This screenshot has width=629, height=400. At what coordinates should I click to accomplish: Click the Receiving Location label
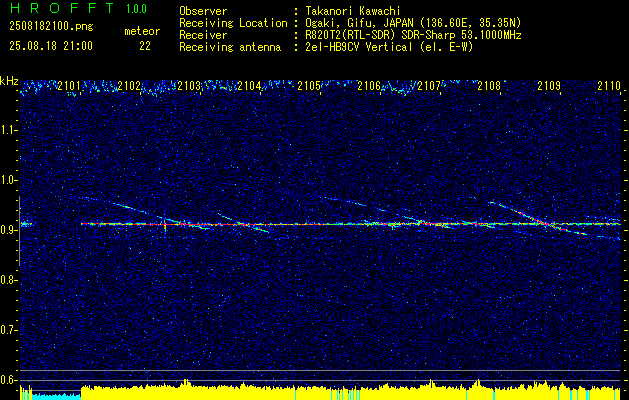click(x=233, y=23)
